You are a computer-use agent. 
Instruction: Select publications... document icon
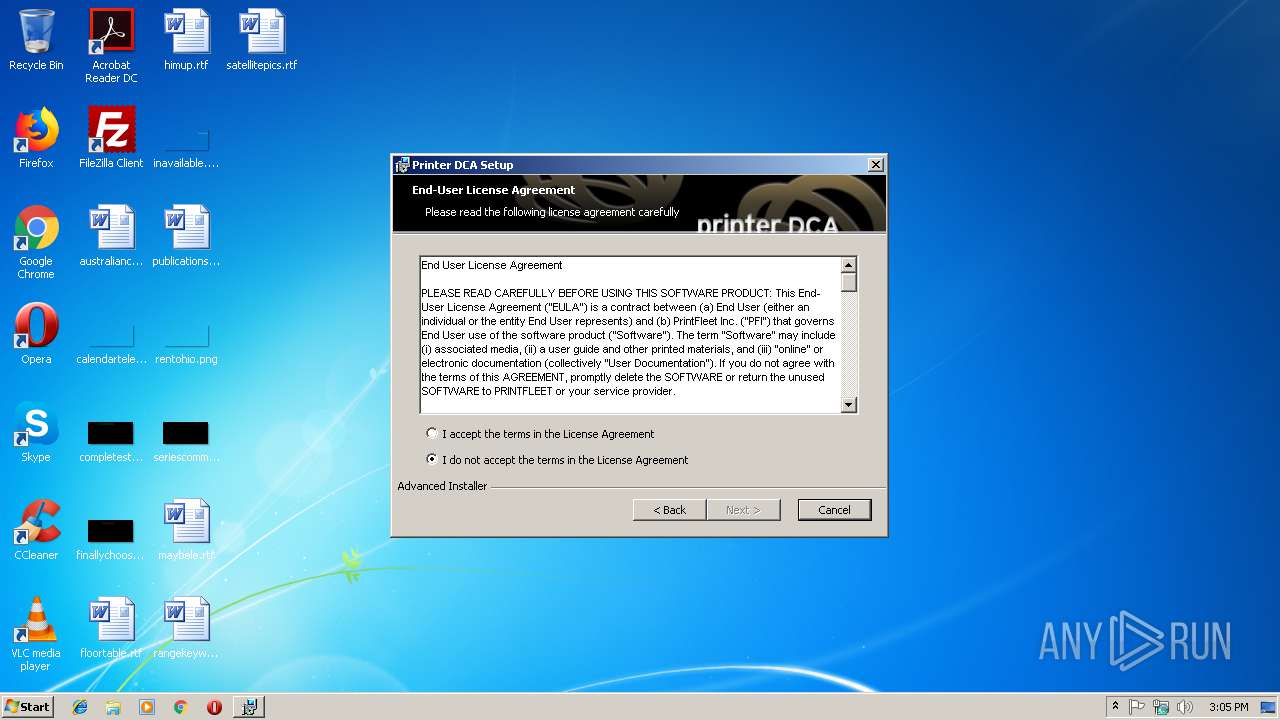click(x=186, y=237)
